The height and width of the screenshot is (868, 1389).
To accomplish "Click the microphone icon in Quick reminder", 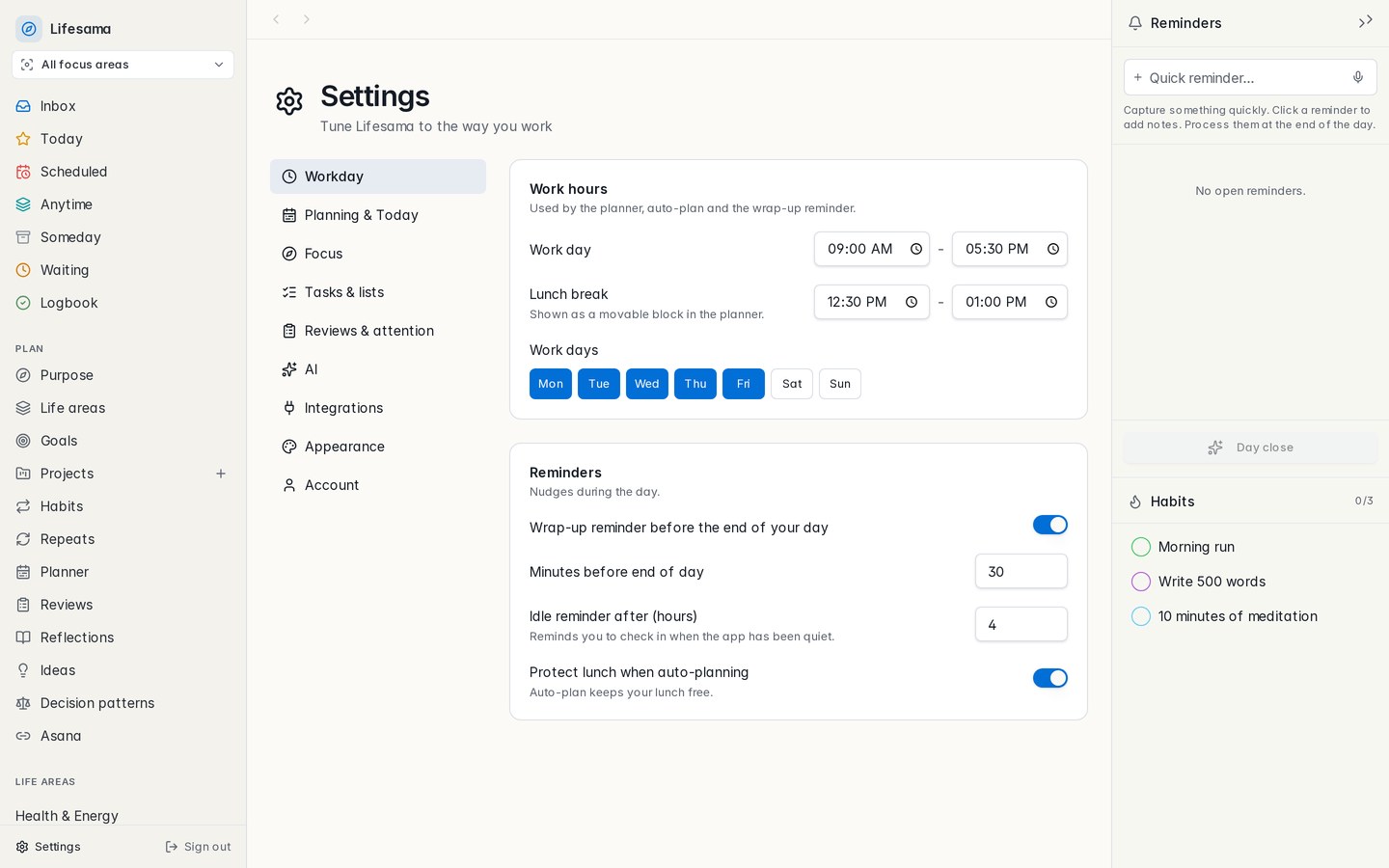I will (x=1358, y=77).
